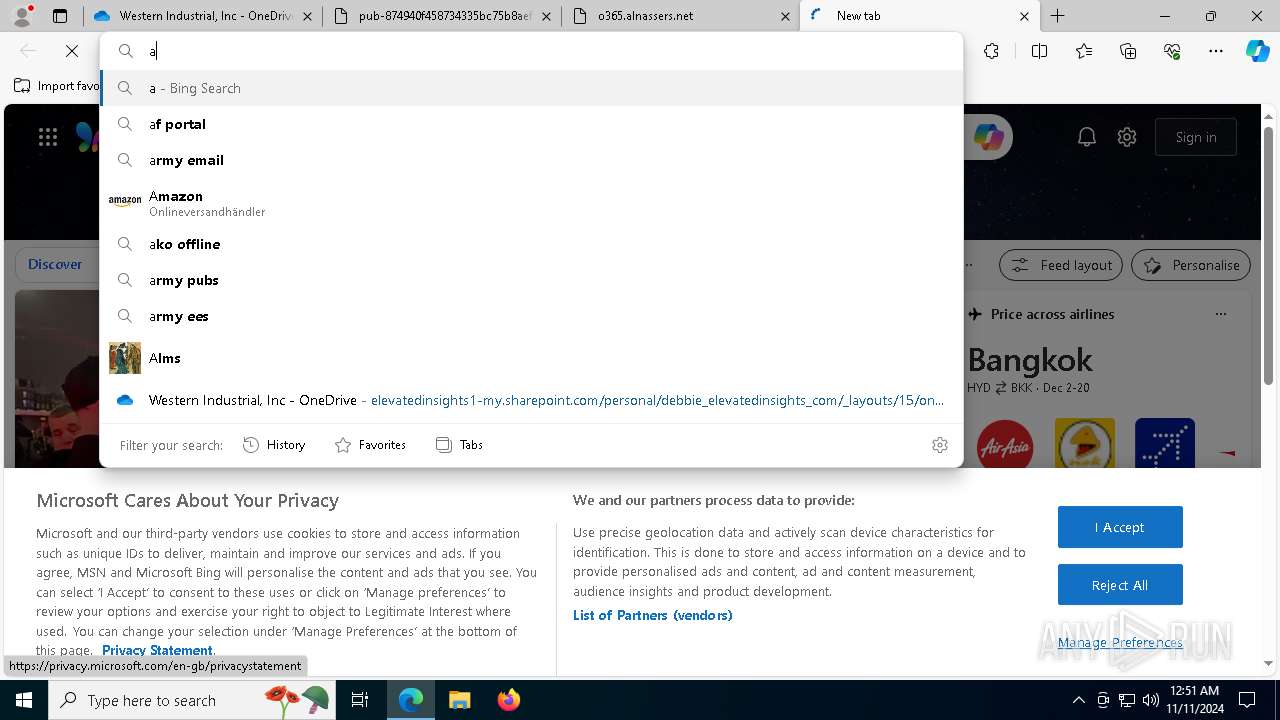Open the profile avatar icon

pos(21,16)
